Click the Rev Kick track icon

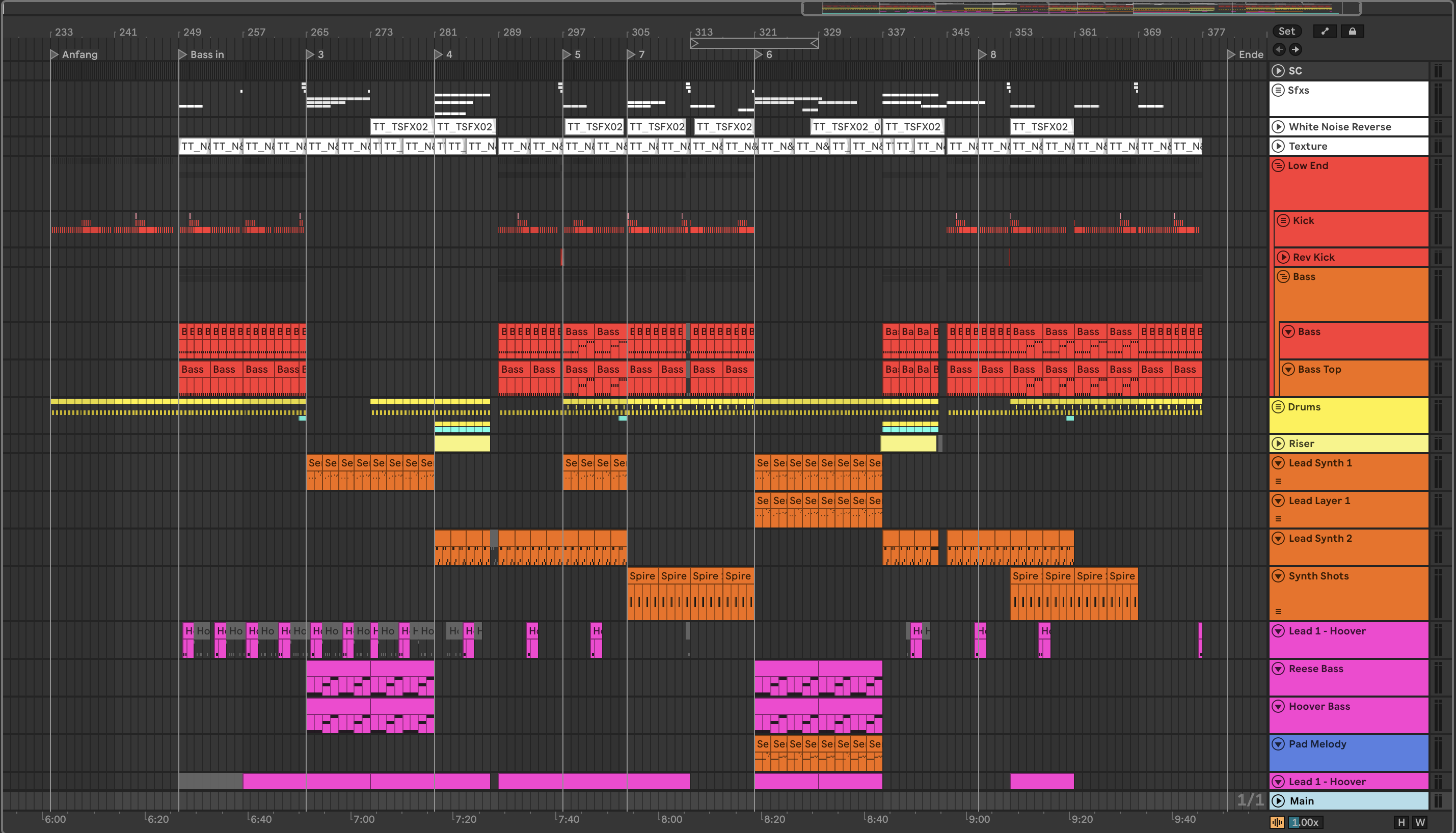(x=1283, y=258)
